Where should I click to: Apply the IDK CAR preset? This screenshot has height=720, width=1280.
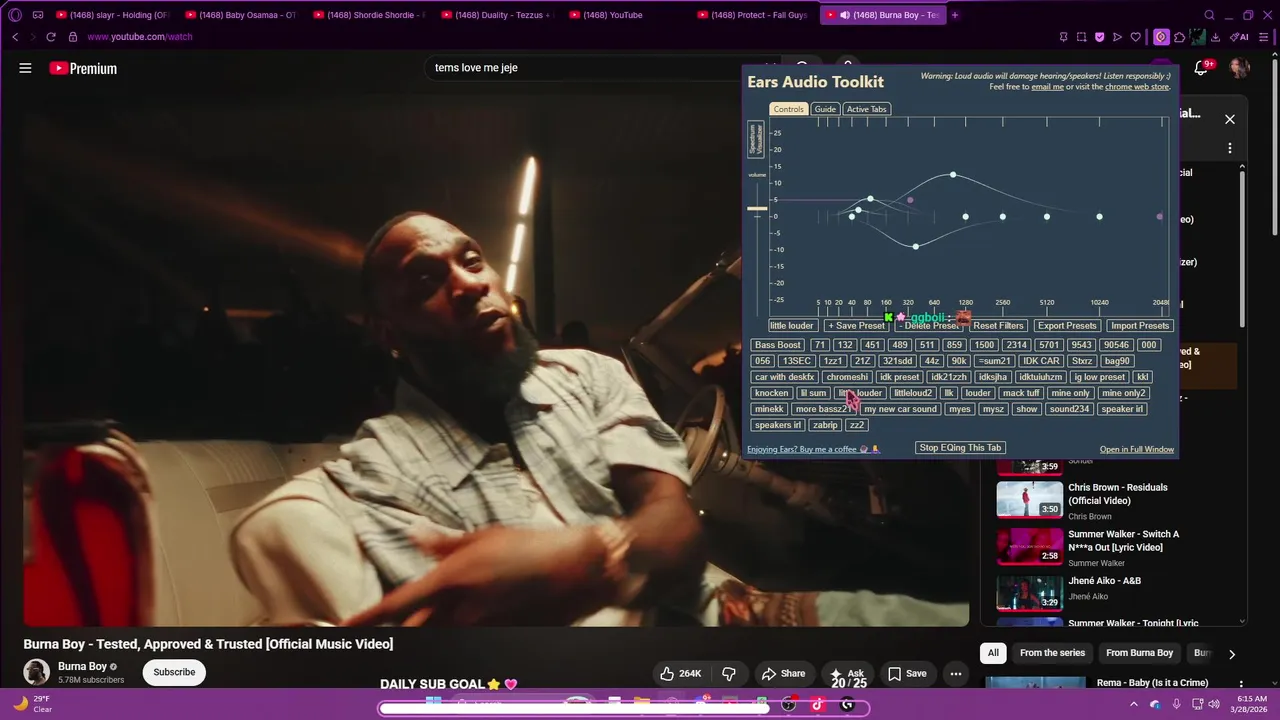(x=1041, y=361)
